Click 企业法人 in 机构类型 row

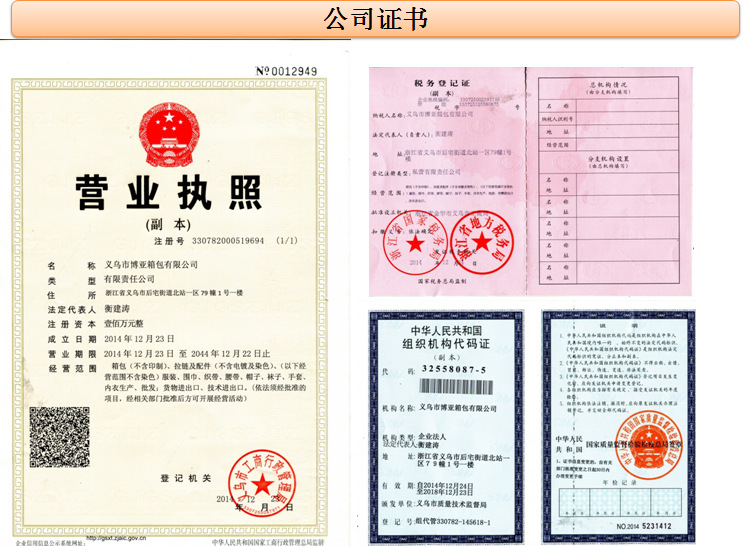[432, 436]
